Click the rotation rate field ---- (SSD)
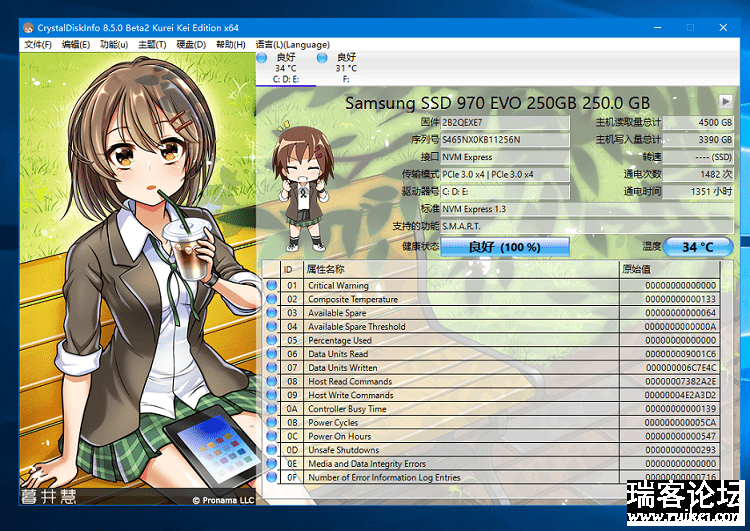Screen dimensions: 750x531 (x=698, y=157)
